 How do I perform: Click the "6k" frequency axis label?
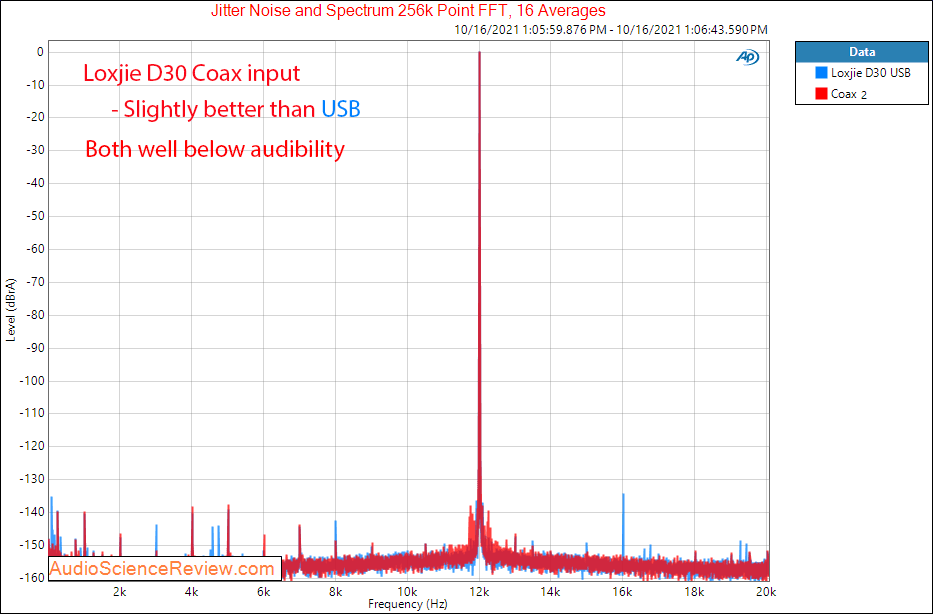coord(264,592)
